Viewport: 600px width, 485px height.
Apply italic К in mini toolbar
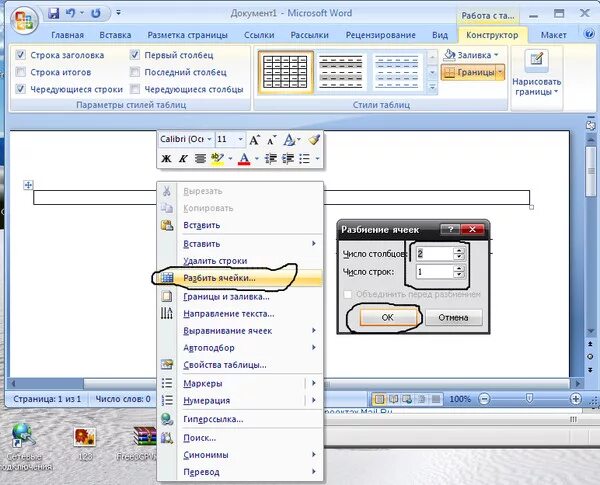[x=183, y=158]
